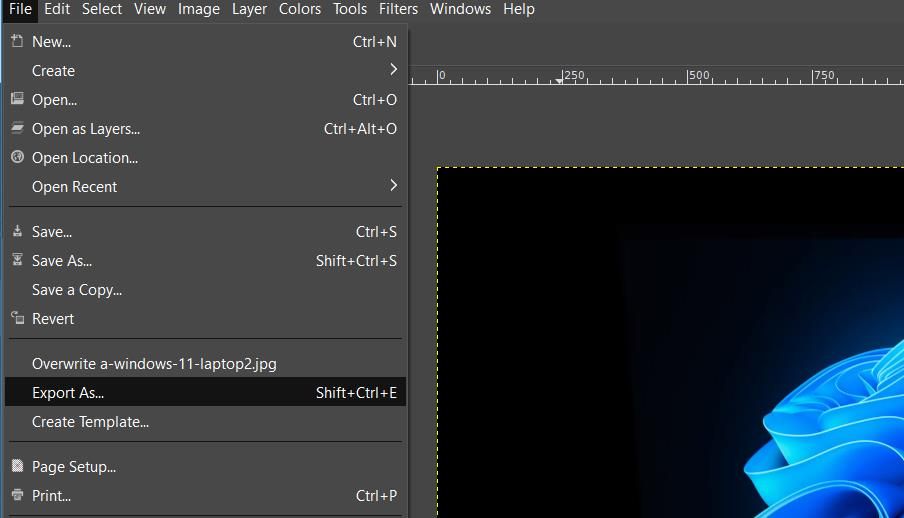Open the Windows menu

point(460,9)
